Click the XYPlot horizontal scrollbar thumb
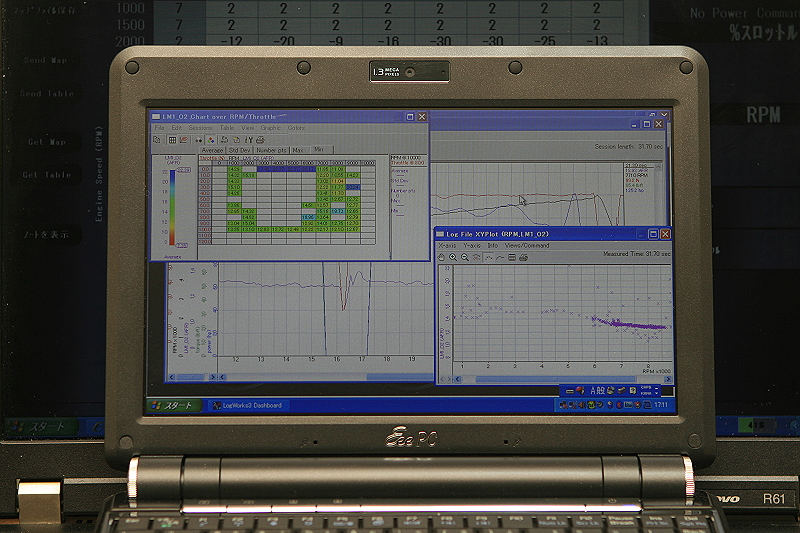Screen dimensions: 800x533 556,379
